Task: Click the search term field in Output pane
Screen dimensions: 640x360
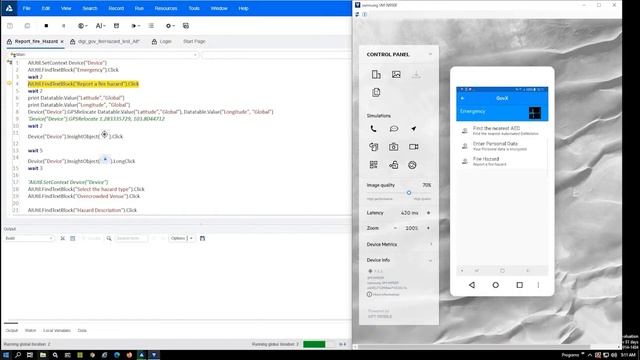Action: click(131, 238)
